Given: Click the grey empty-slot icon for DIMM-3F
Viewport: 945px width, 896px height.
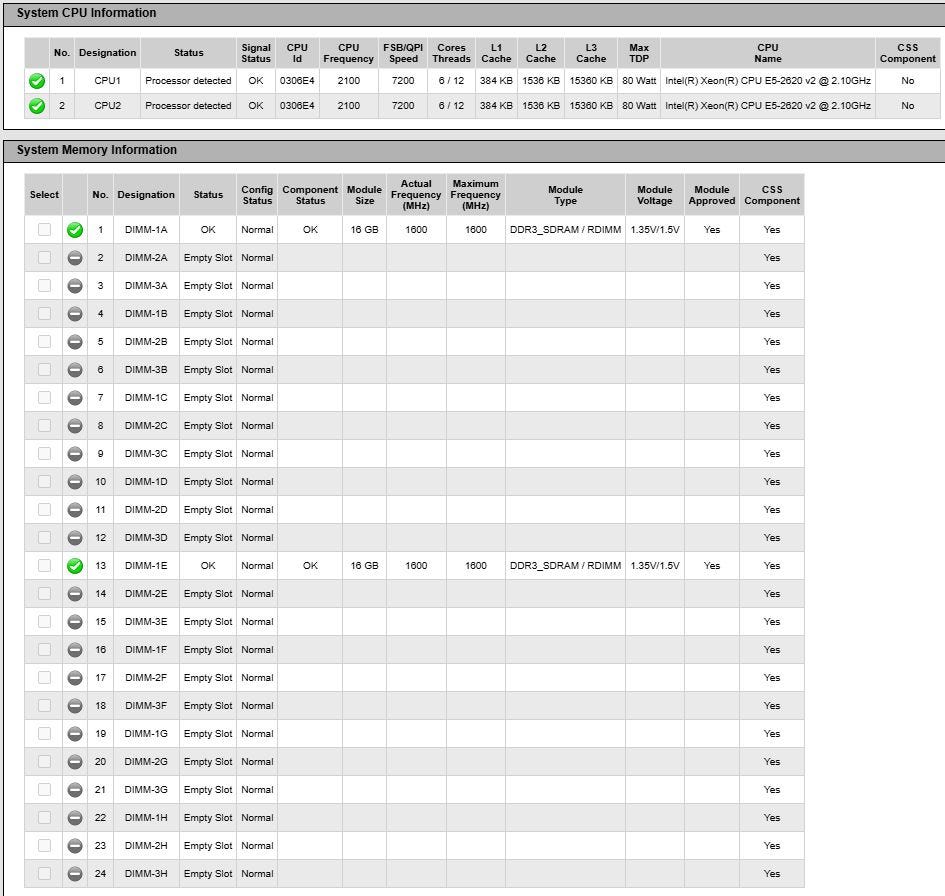Looking at the screenshot, I should (75, 706).
